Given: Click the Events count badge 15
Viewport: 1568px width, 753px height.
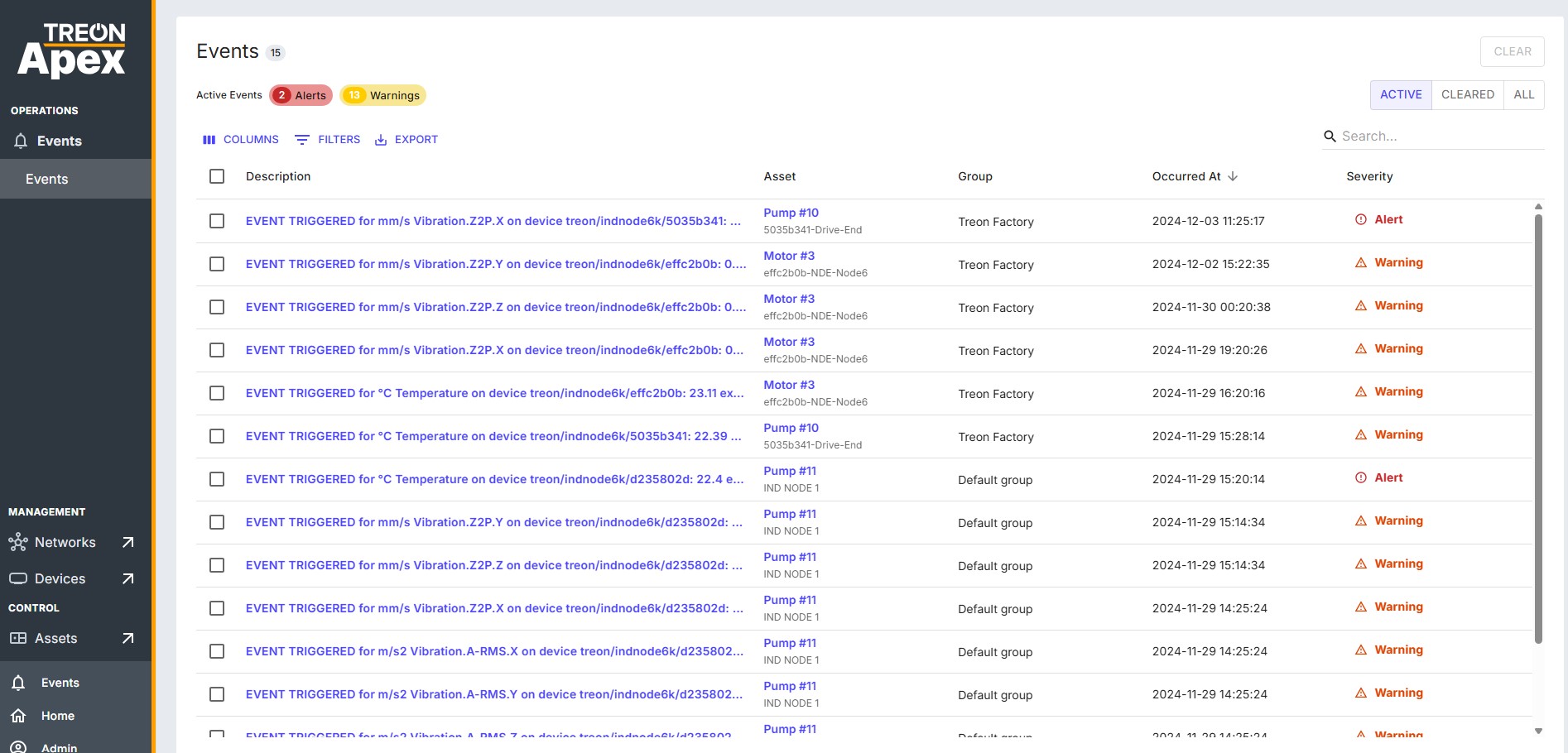Looking at the screenshot, I should click(x=276, y=52).
